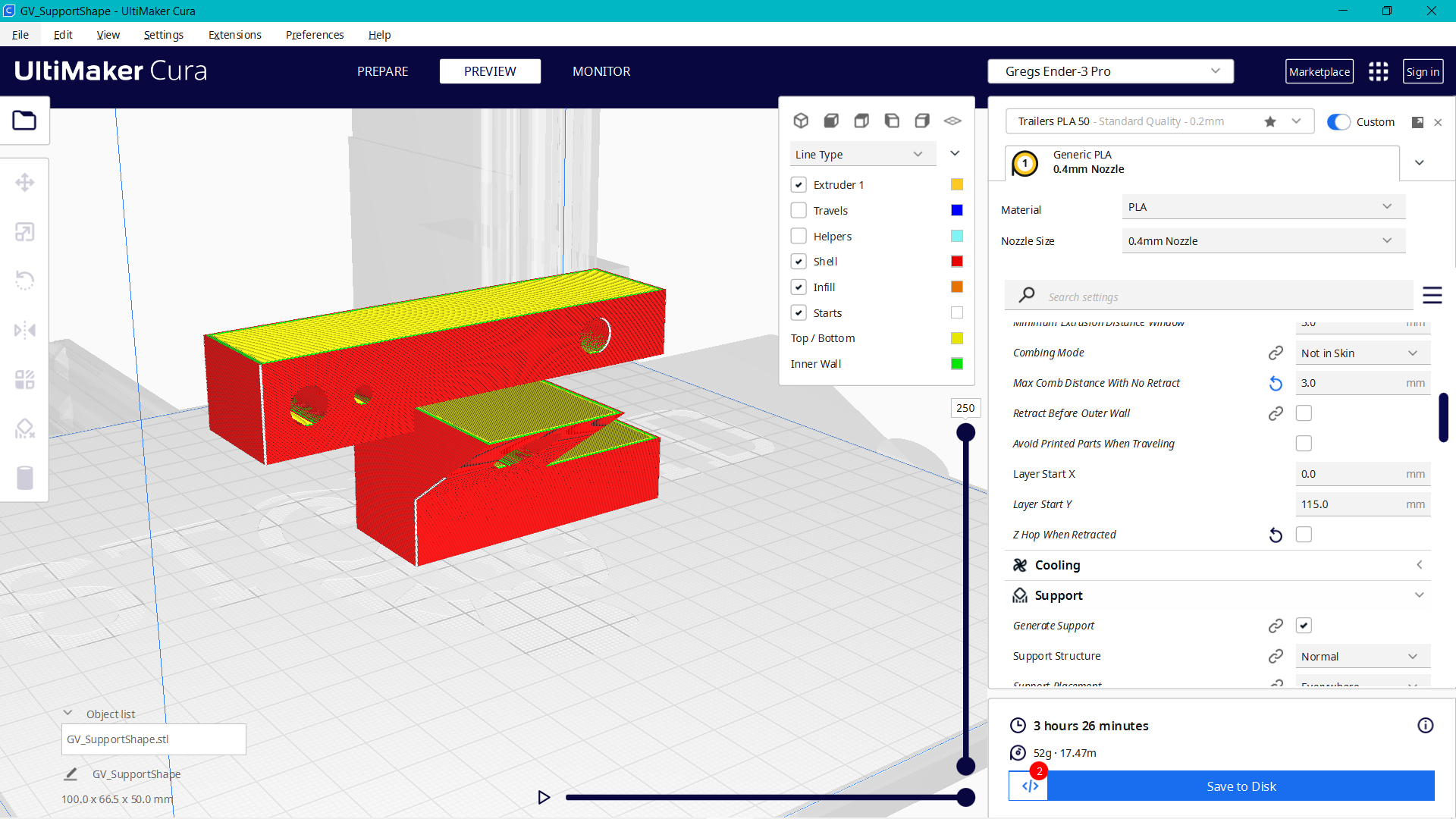Uncheck Generate Support
1456x819 pixels.
click(1304, 626)
